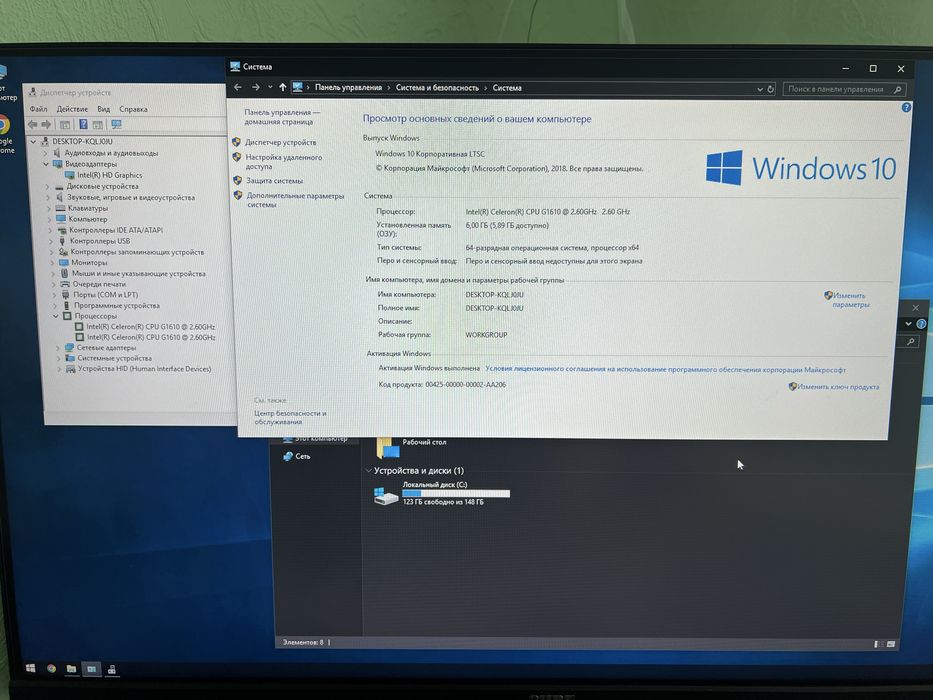Click Система и безопасность breadcrumb

click(x=437, y=88)
